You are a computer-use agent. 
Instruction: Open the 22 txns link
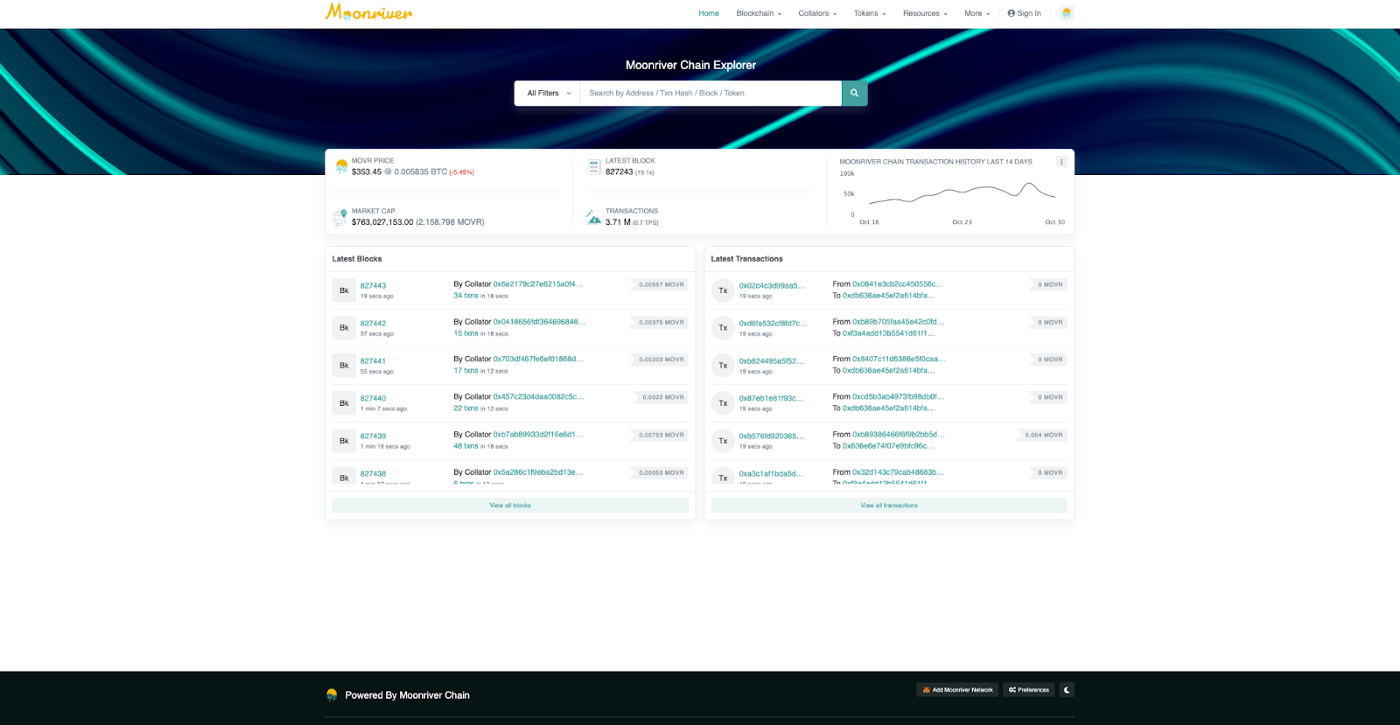coord(465,408)
